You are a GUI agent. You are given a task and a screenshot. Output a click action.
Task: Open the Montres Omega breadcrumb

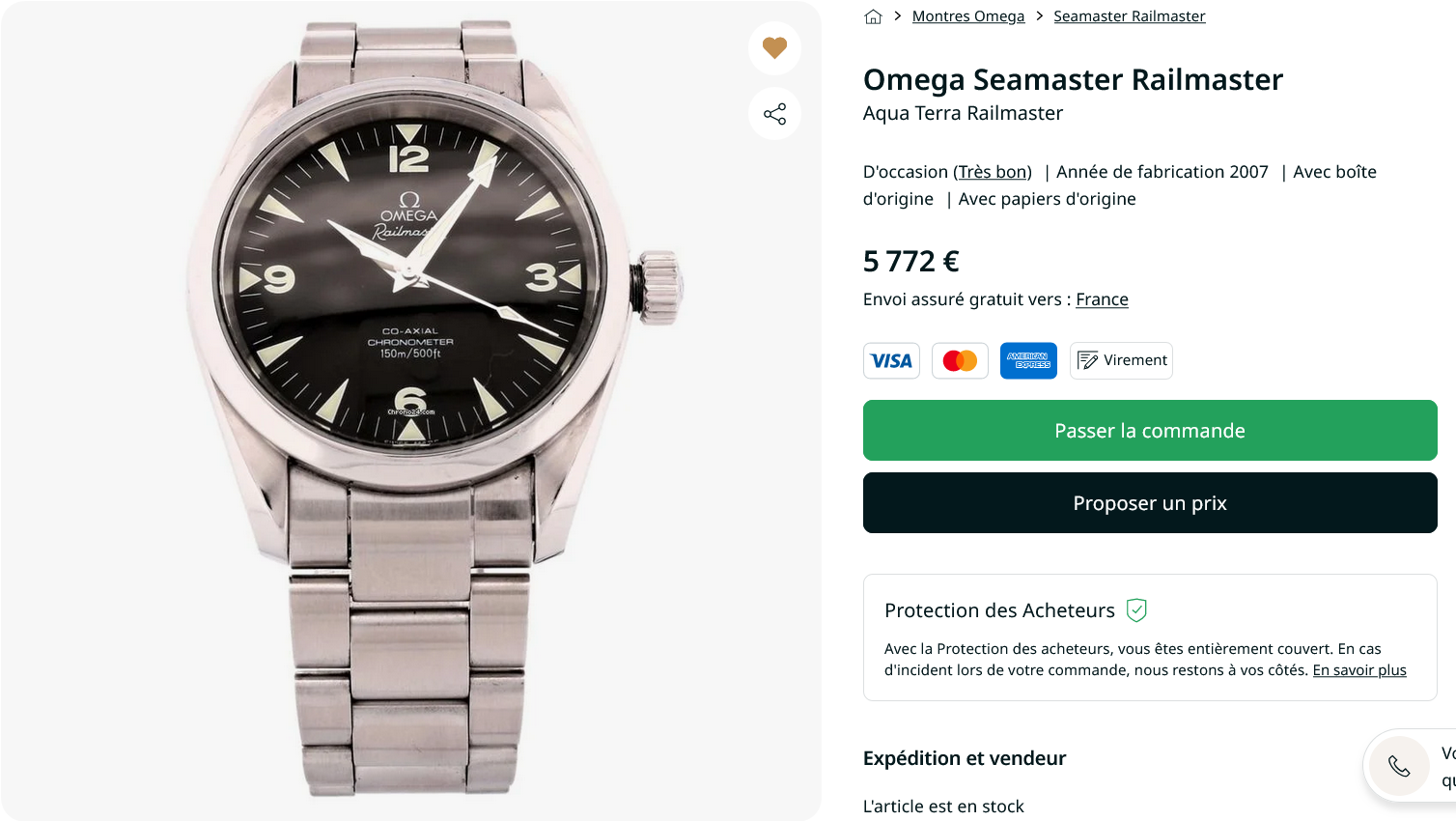(967, 16)
